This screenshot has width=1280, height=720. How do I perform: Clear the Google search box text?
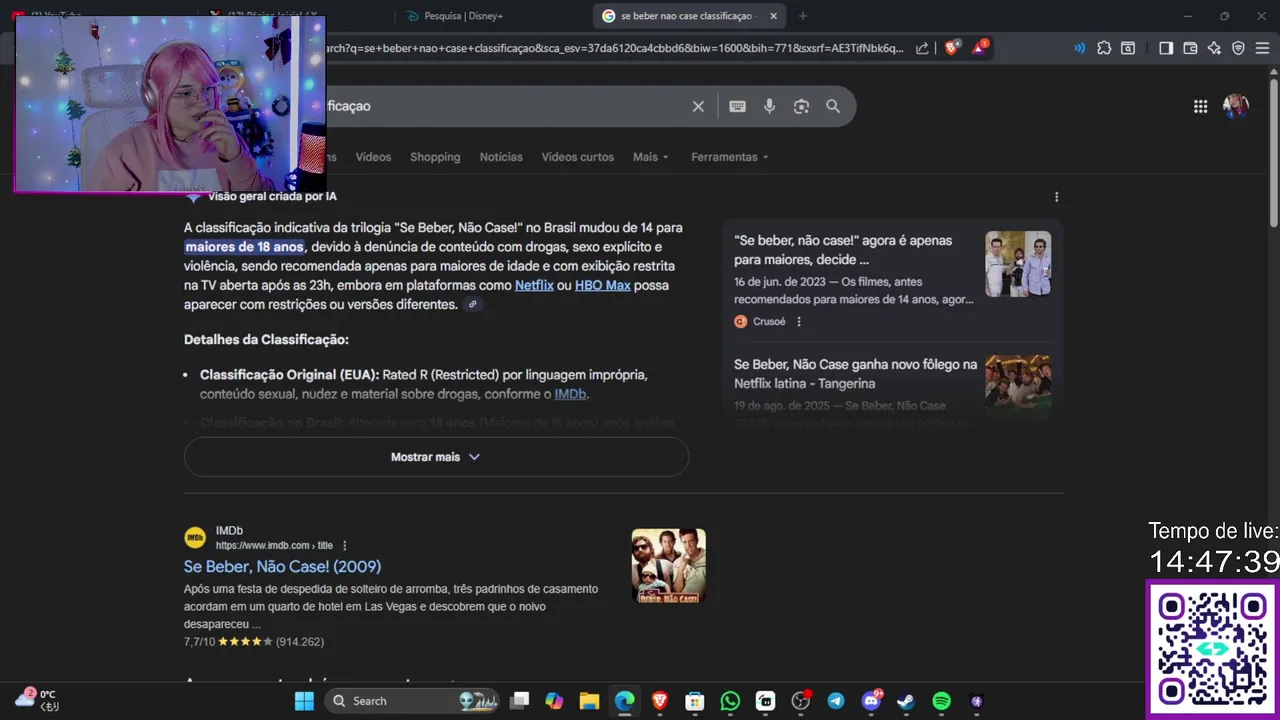pos(698,106)
